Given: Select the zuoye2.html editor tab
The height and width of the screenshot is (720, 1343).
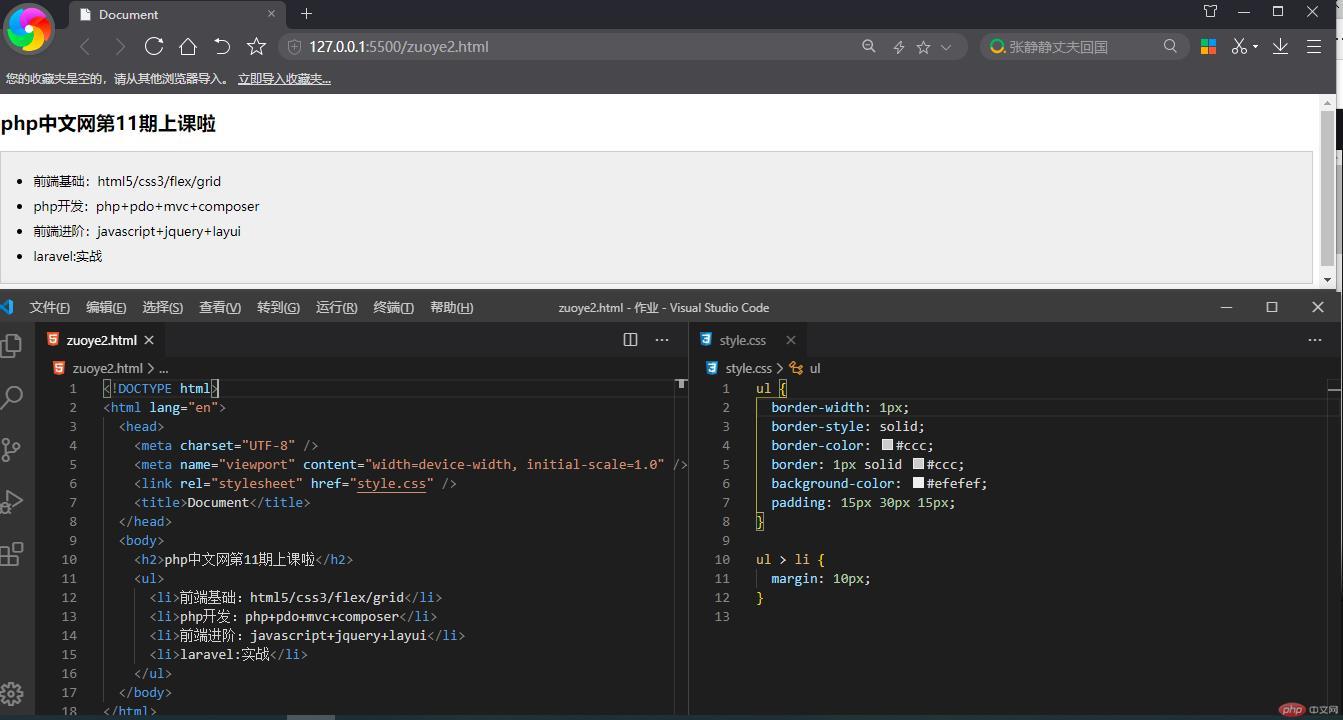Looking at the screenshot, I should pos(101,340).
